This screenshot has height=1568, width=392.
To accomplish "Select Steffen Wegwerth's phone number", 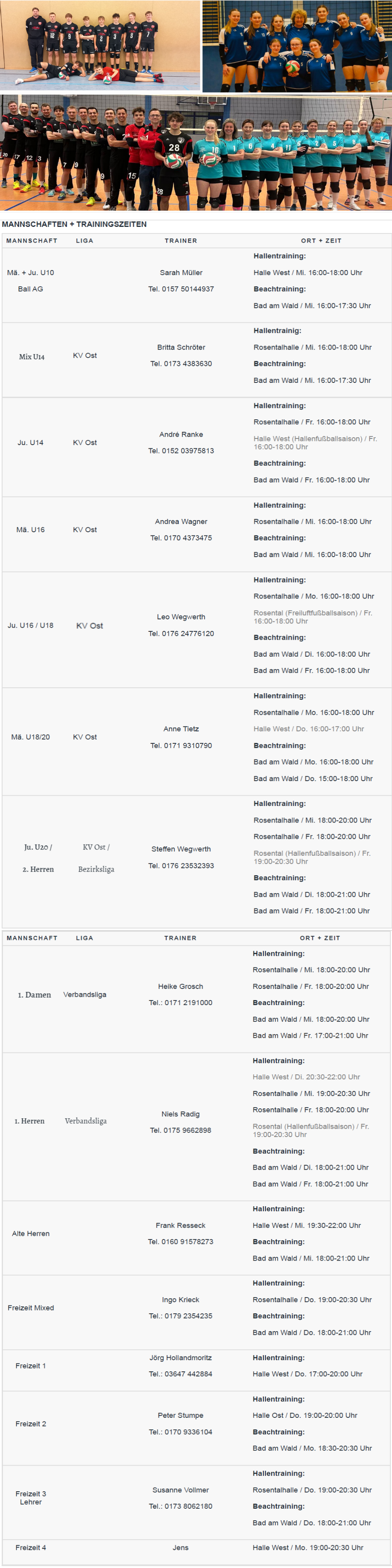I will click(x=181, y=866).
